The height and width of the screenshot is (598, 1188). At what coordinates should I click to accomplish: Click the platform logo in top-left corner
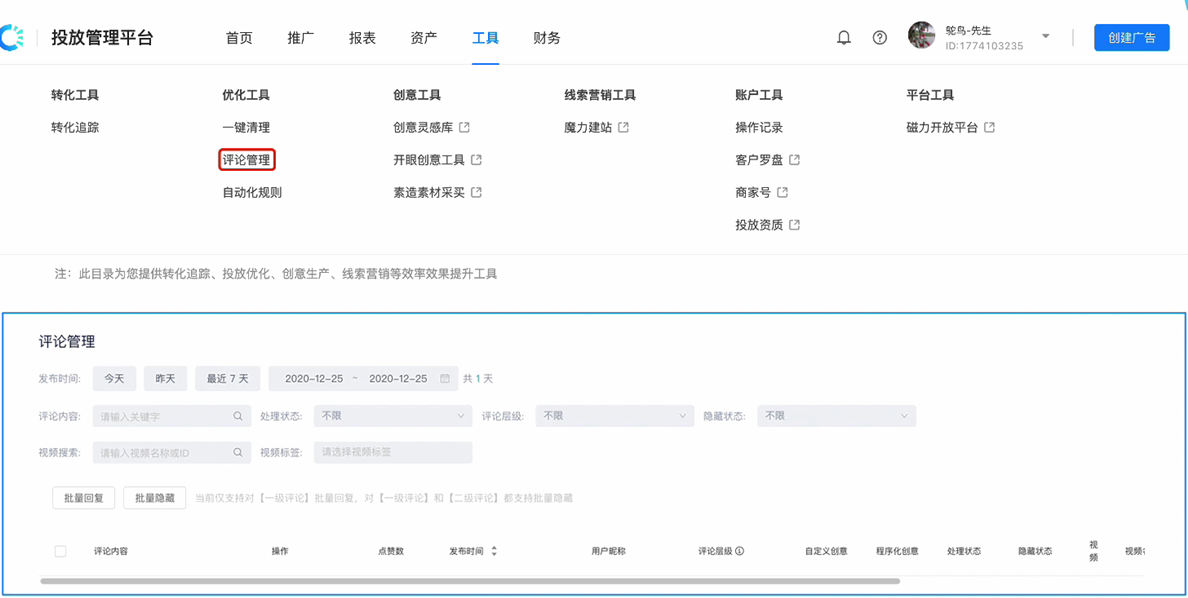click(x=14, y=36)
